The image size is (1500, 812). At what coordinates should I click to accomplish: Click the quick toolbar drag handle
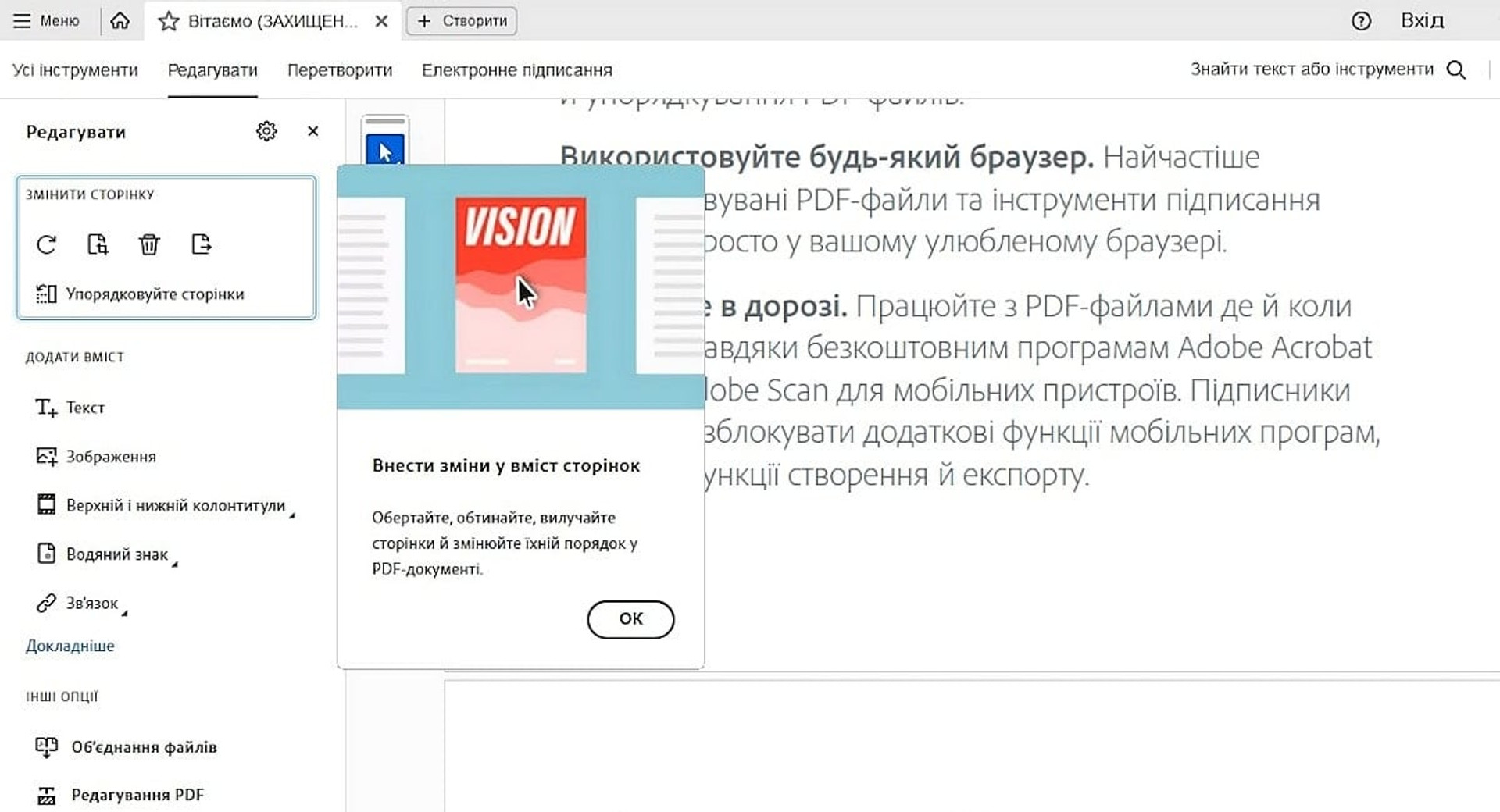click(385, 122)
